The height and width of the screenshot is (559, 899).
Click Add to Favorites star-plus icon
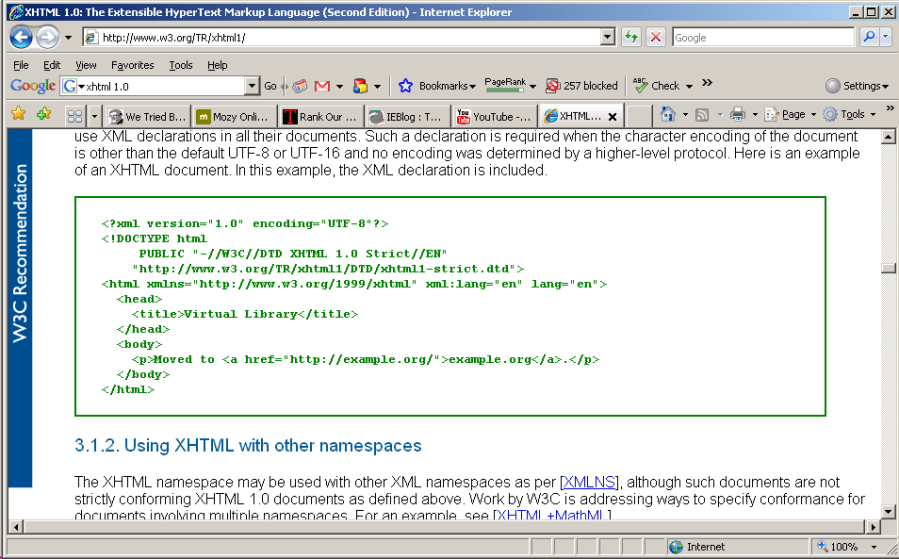coord(43,114)
